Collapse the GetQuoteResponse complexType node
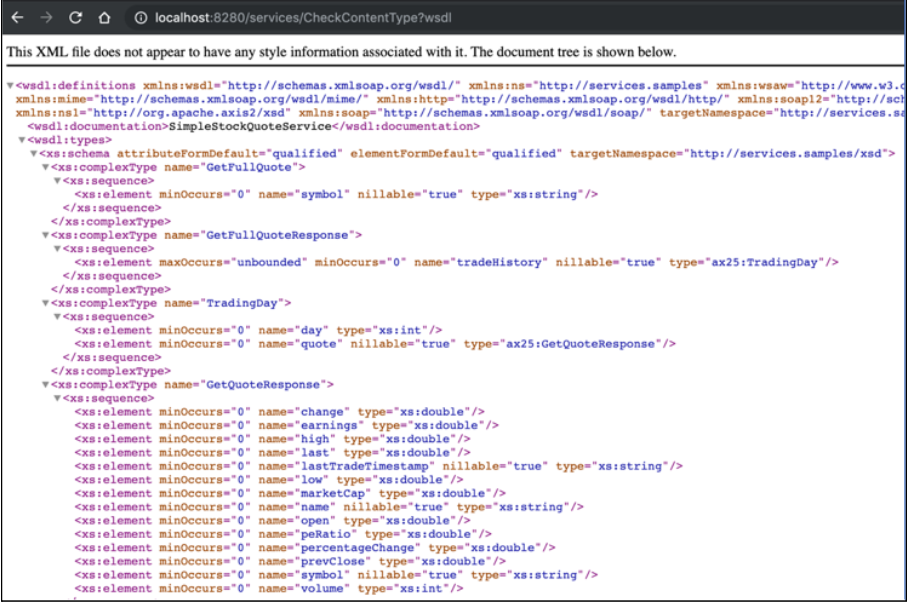This screenshot has height=603, width=910. point(45,385)
